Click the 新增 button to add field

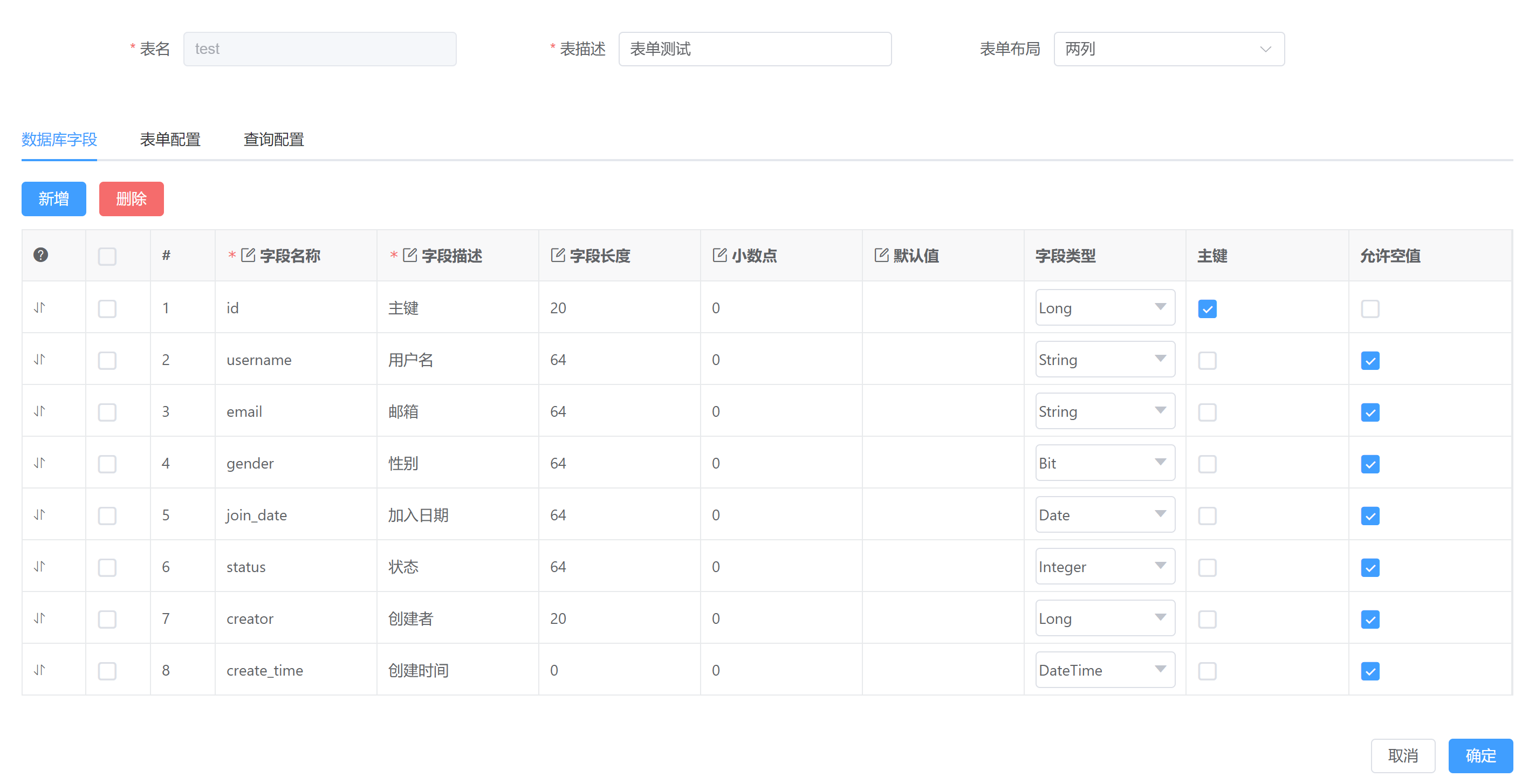[53, 199]
